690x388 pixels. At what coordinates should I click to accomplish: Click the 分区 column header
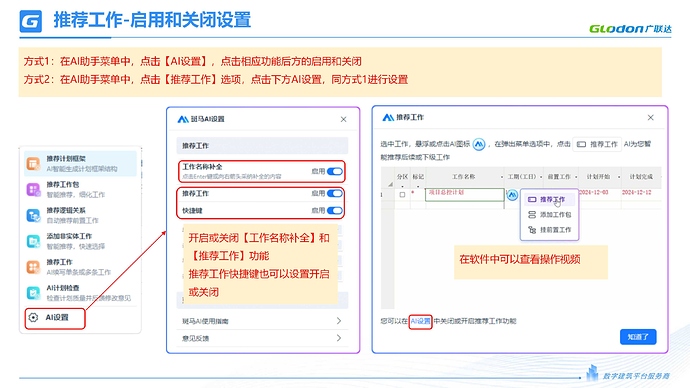402,176
